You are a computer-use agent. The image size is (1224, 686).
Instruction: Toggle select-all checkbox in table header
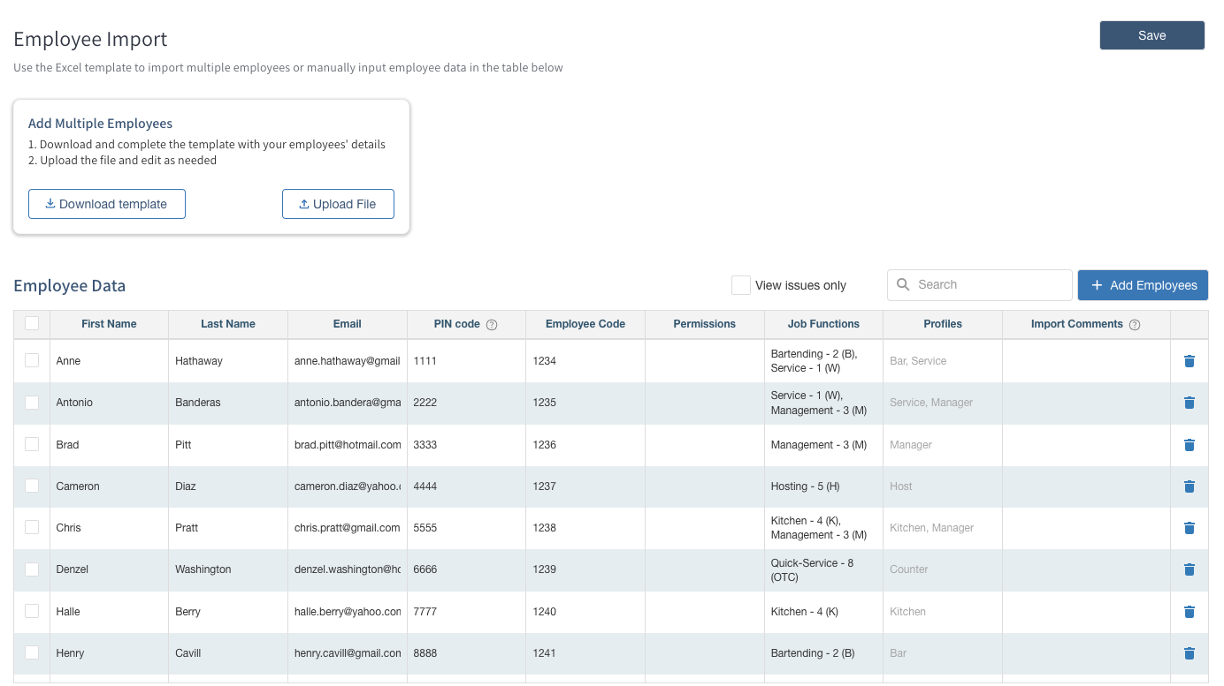coord(32,324)
